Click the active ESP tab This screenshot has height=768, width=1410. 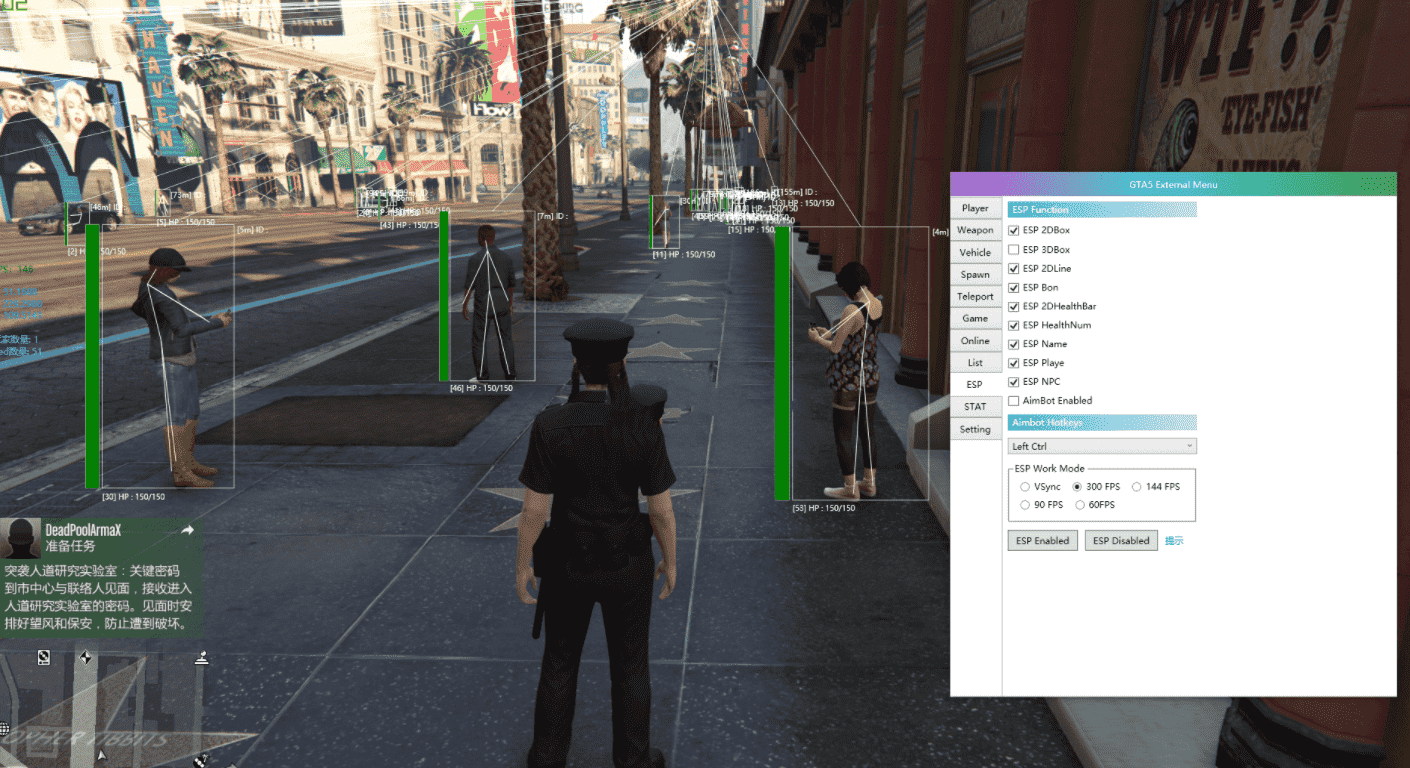click(x=975, y=384)
